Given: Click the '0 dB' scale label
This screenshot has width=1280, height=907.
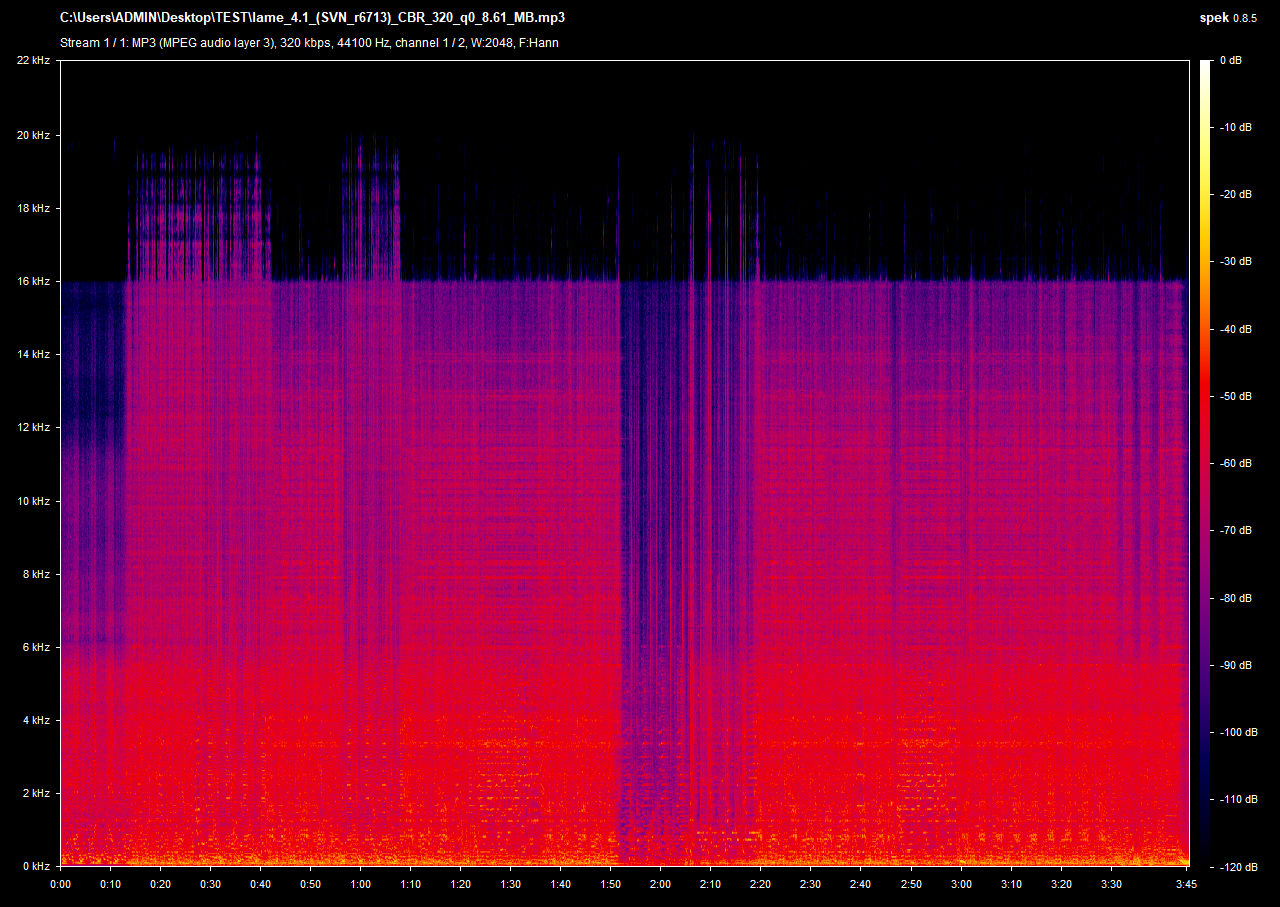Looking at the screenshot, I should click(1232, 61).
